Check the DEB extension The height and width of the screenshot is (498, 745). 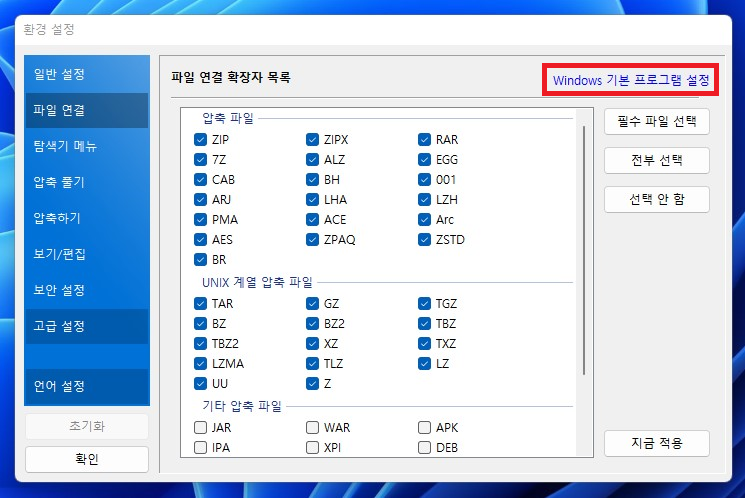pos(424,448)
